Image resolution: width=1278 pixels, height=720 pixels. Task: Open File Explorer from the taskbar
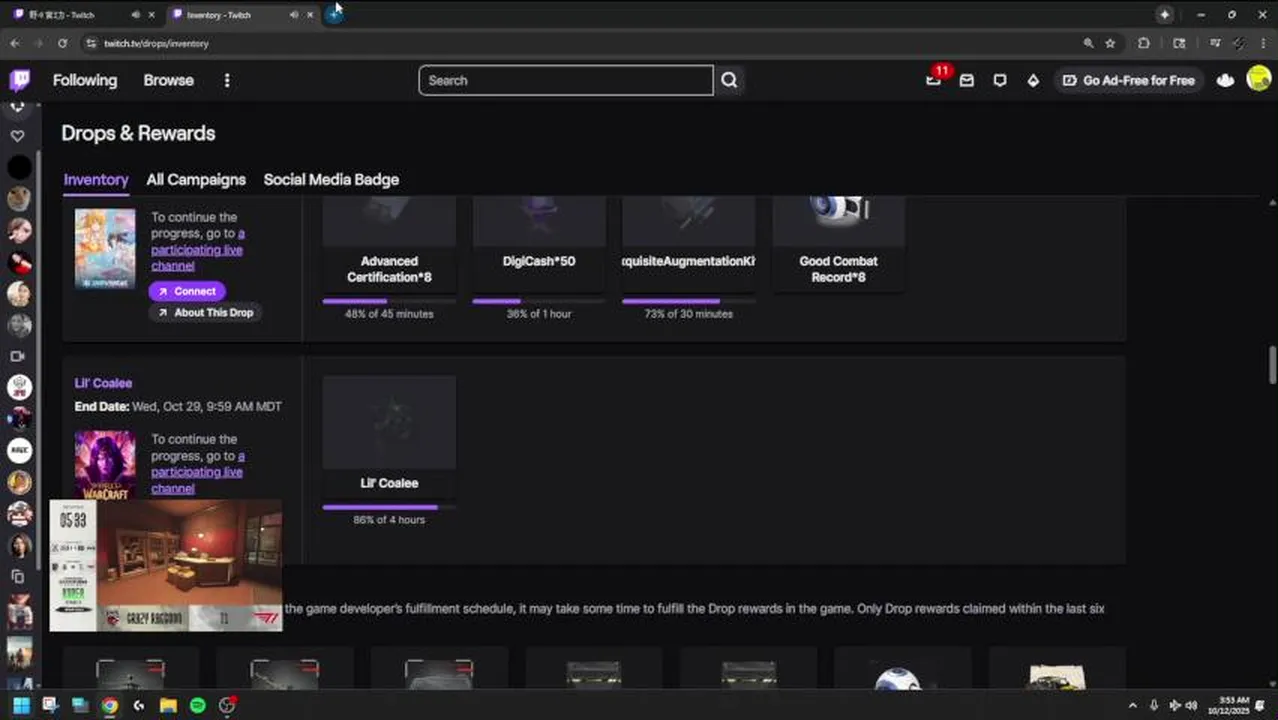[x=168, y=705]
